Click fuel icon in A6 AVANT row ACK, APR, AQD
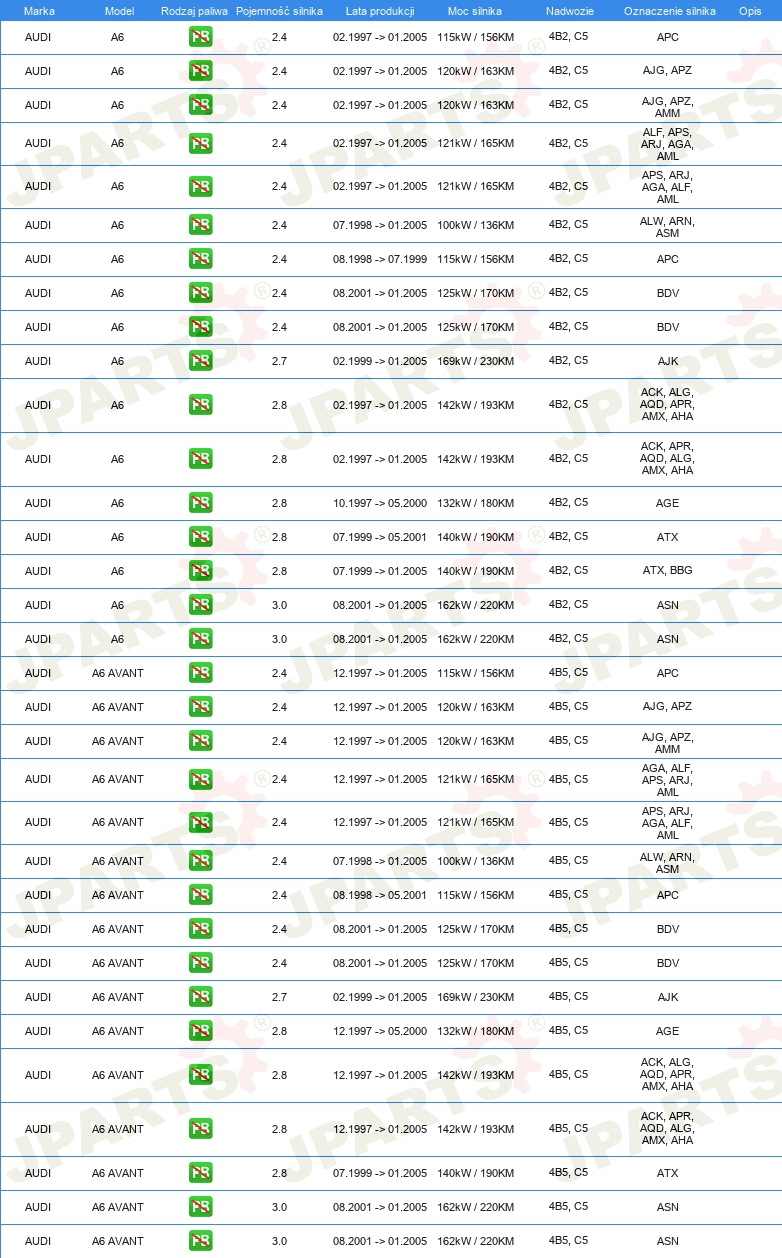 (x=200, y=1129)
